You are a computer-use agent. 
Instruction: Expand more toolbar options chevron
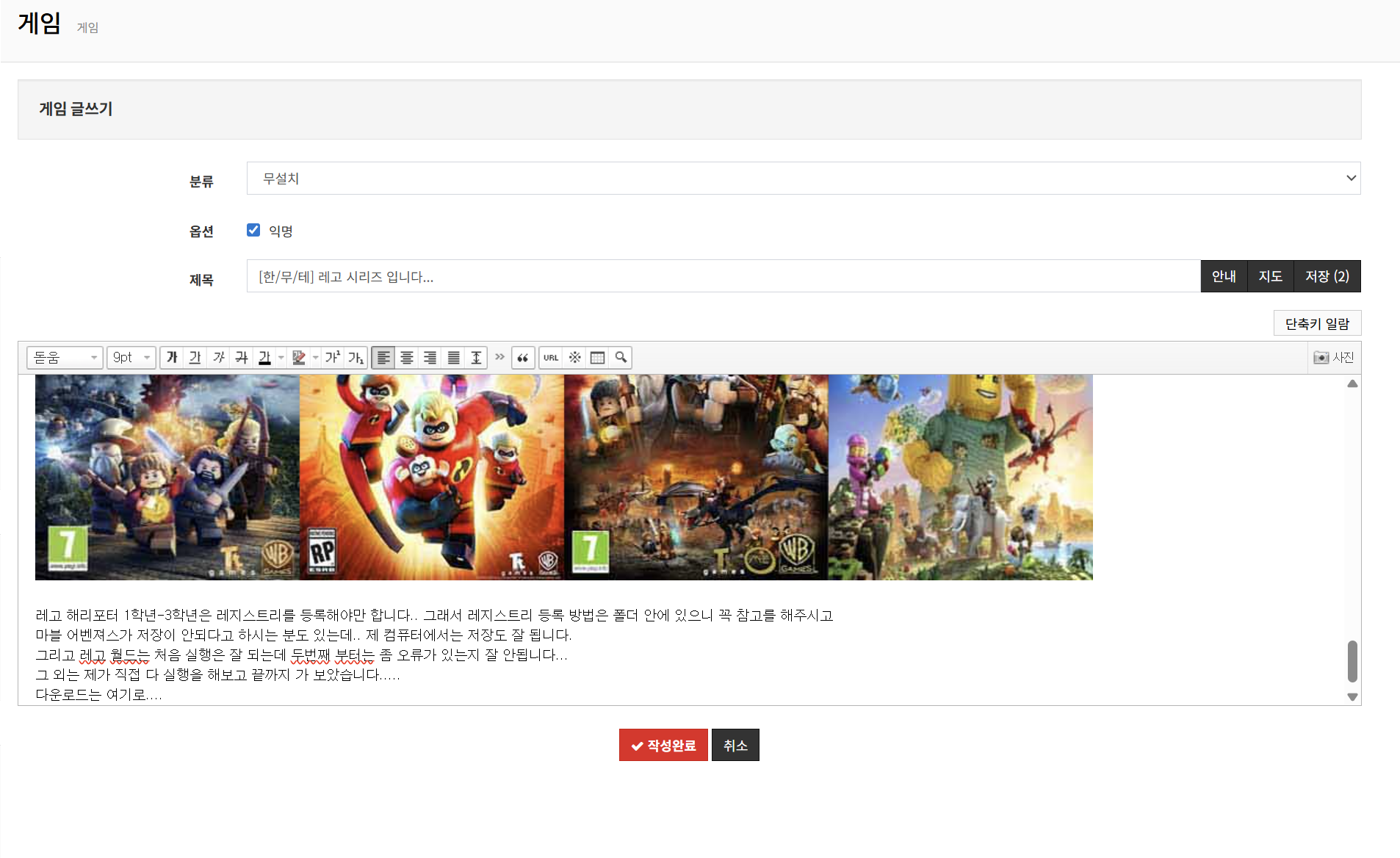[499, 357]
